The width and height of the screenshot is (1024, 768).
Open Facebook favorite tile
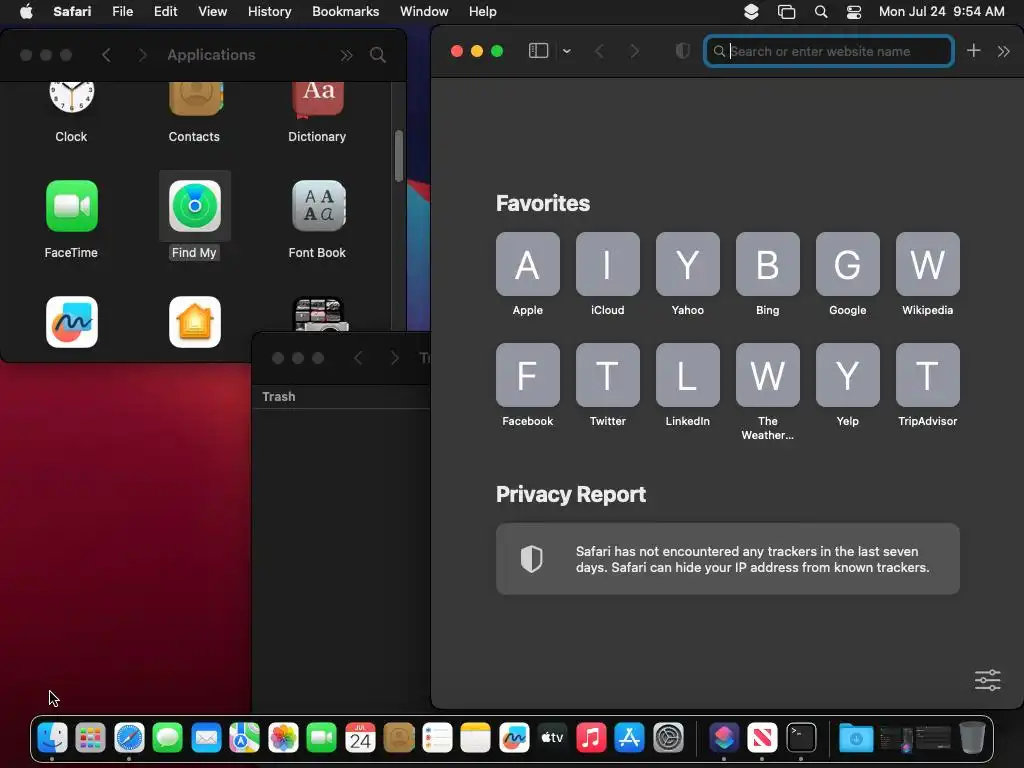tap(527, 375)
